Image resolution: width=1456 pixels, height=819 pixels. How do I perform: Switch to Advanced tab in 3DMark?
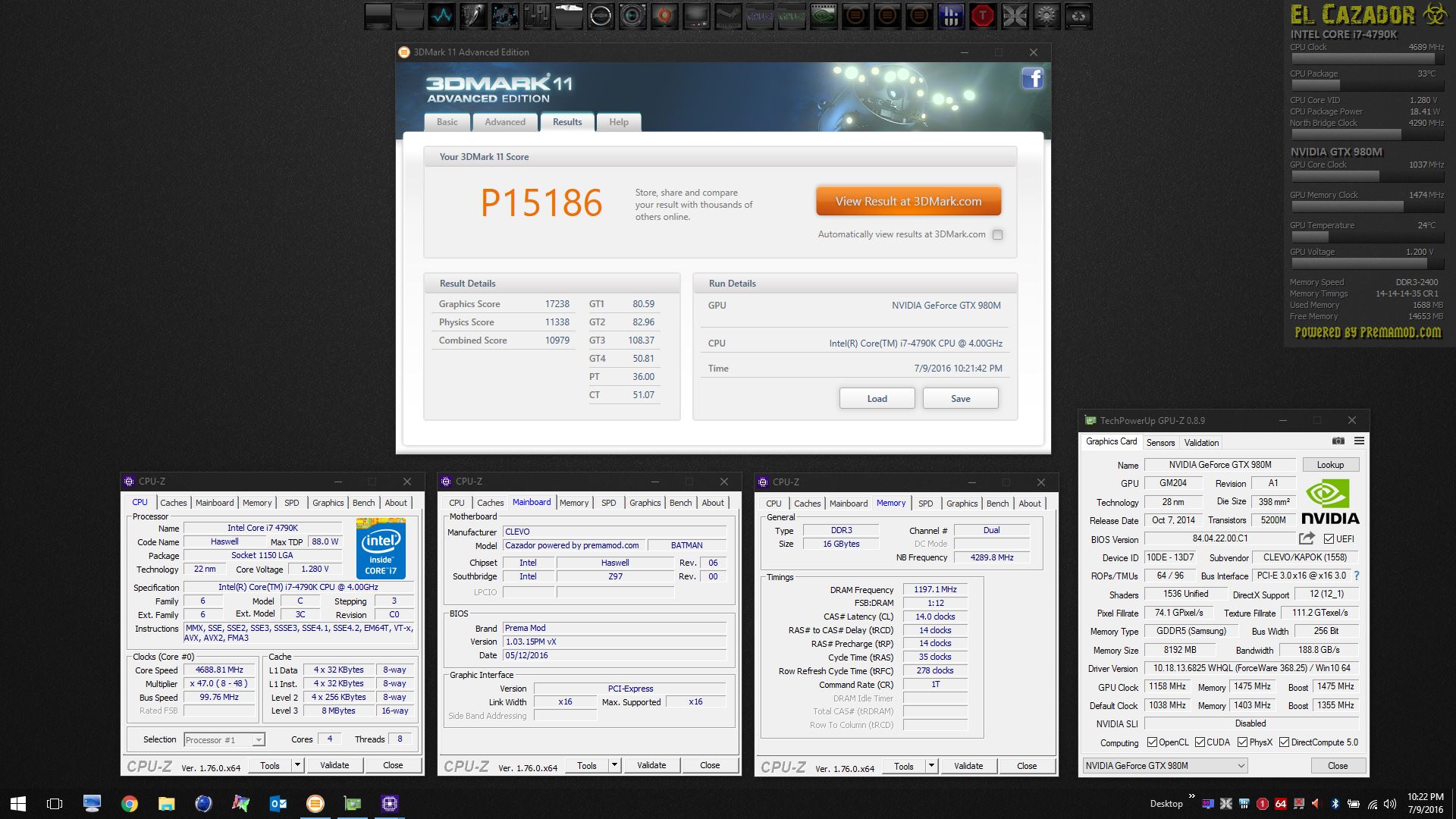coord(504,122)
